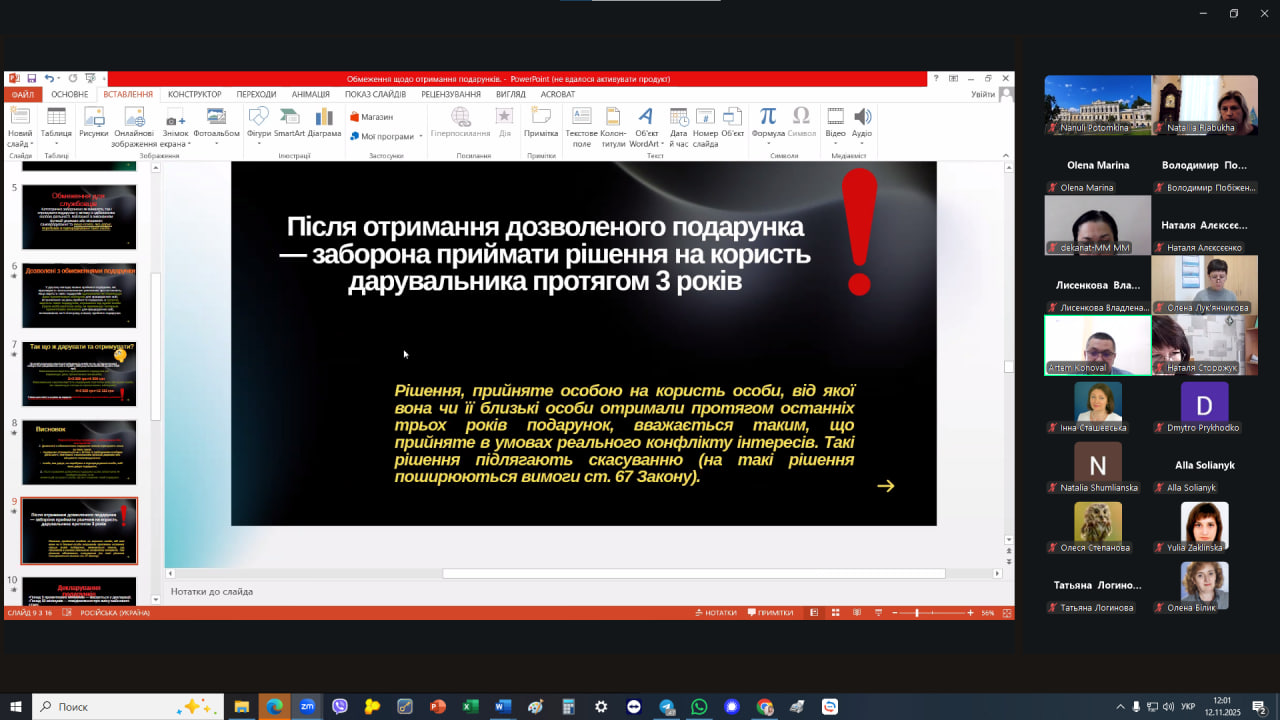Click the Діаграма chart icon
The height and width of the screenshot is (720, 1280).
324,123
